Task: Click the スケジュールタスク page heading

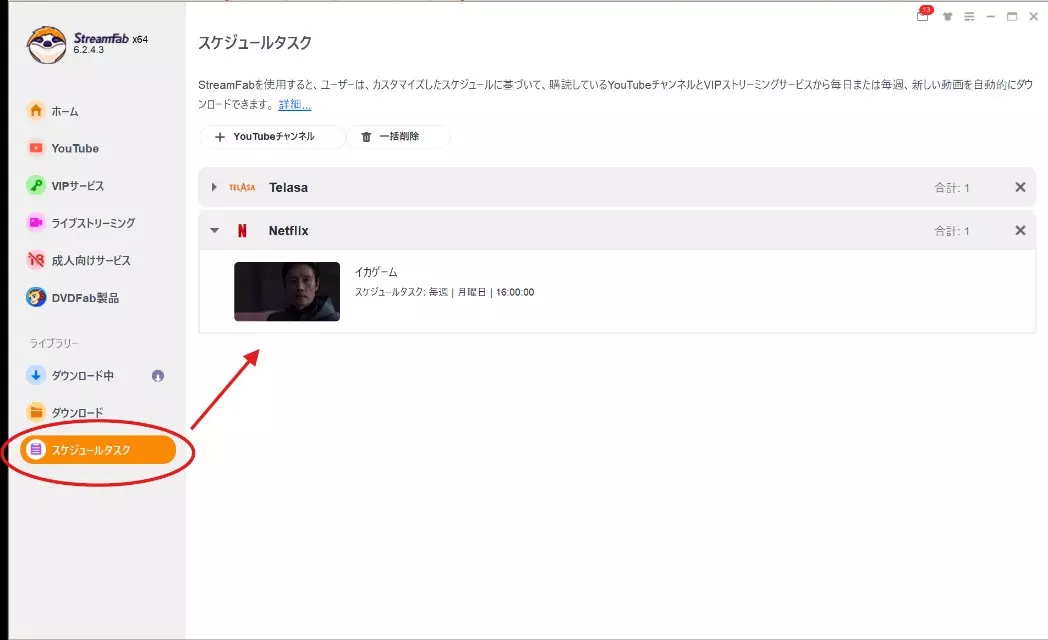Action: tap(255, 43)
